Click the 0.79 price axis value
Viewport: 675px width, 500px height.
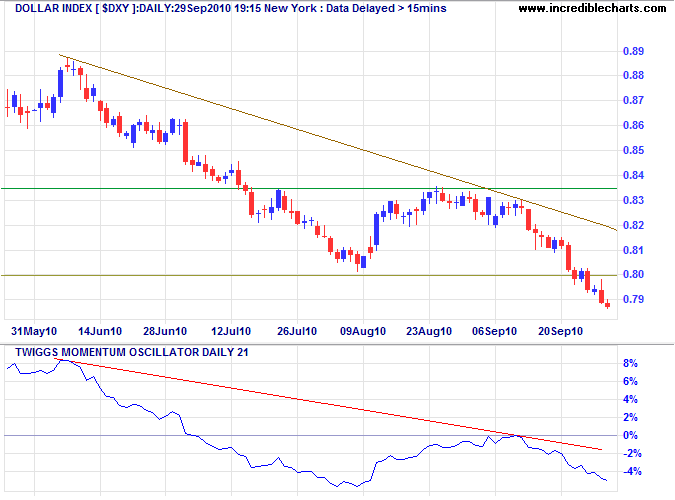[x=633, y=299]
